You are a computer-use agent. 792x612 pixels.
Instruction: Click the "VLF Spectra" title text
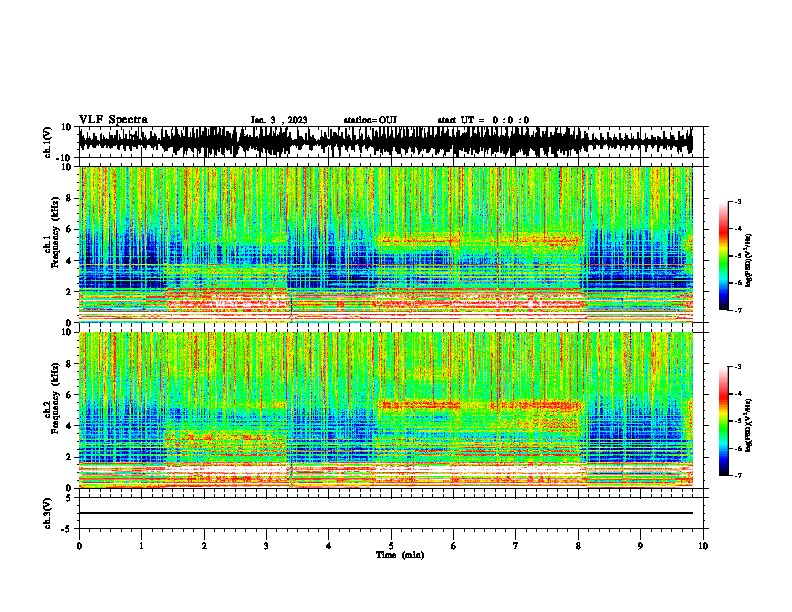(x=113, y=120)
